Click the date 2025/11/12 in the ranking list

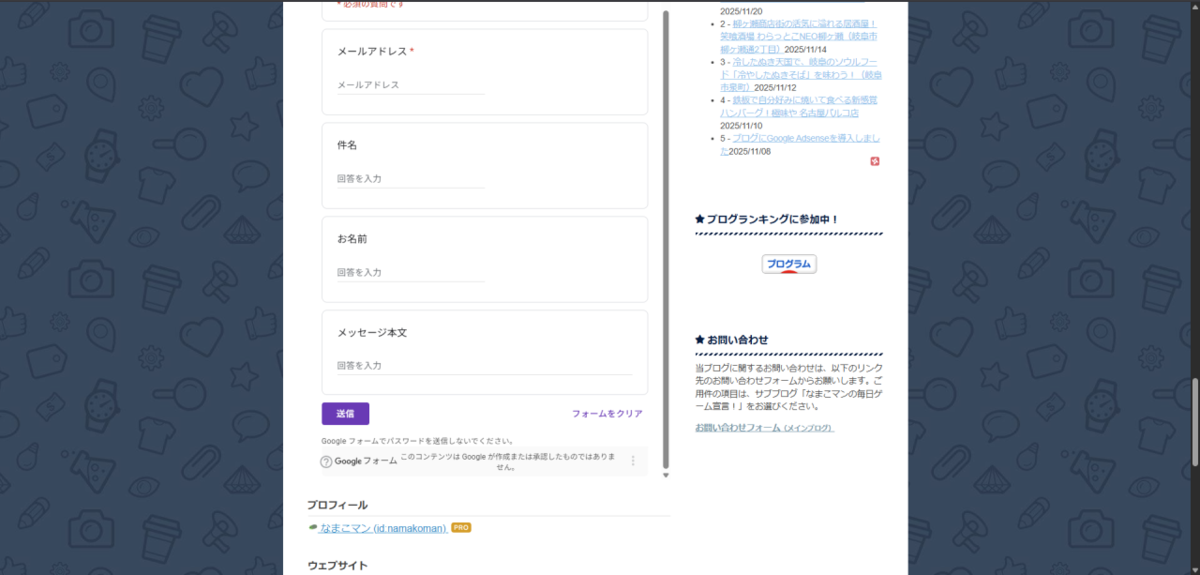(775, 87)
